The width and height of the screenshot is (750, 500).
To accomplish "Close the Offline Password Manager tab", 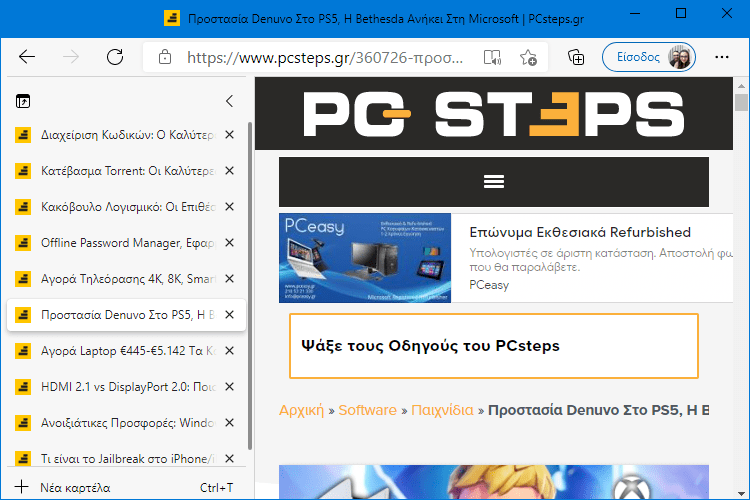I will 230,243.
